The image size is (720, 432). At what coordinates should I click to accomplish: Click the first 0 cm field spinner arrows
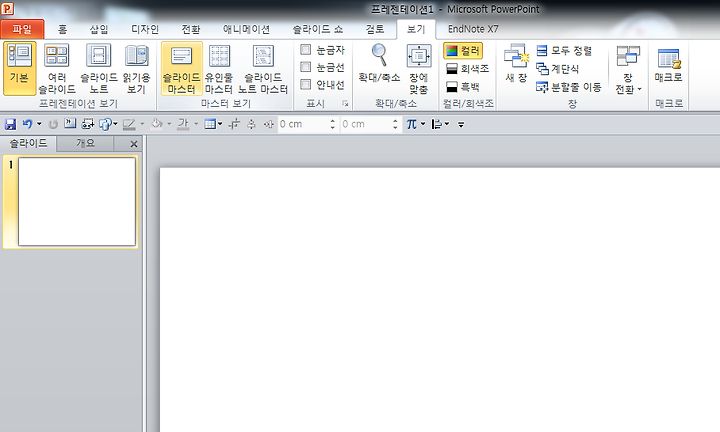click(333, 124)
